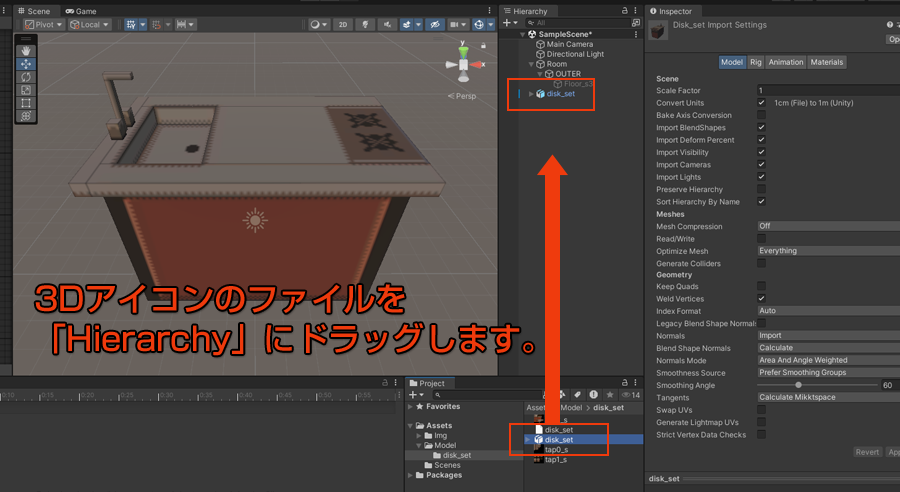Toggle scene lighting lightbulb icon
This screenshot has width=900, height=492.
pos(364,24)
